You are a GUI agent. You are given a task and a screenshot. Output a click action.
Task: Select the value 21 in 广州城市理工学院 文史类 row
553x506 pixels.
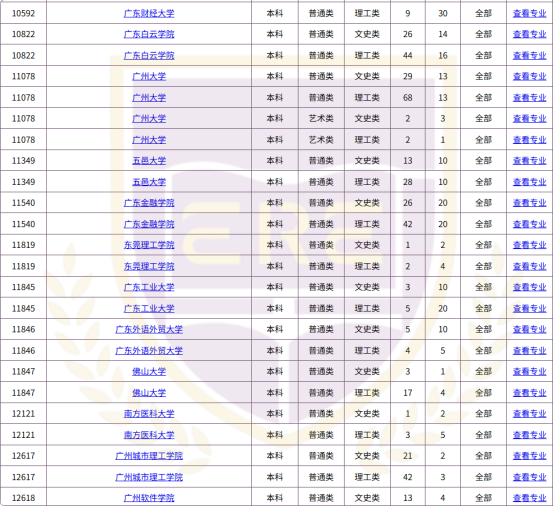pos(408,456)
